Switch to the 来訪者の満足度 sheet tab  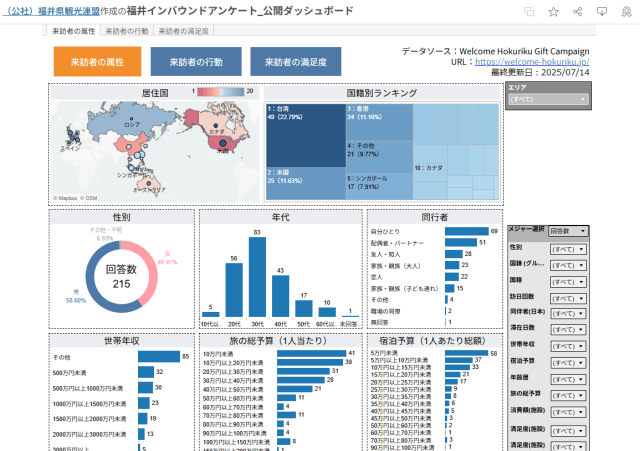coord(187,32)
